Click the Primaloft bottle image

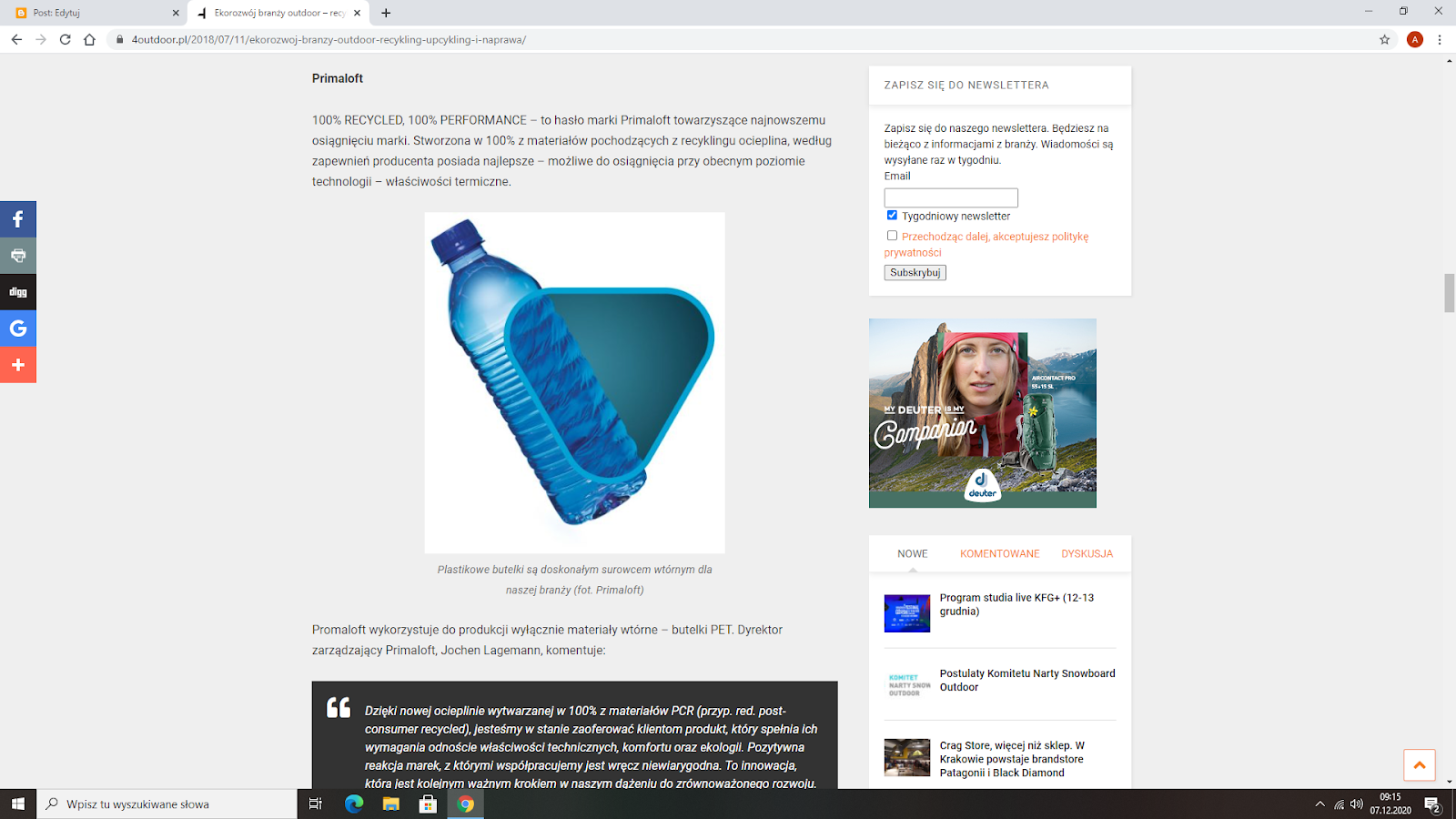(575, 382)
